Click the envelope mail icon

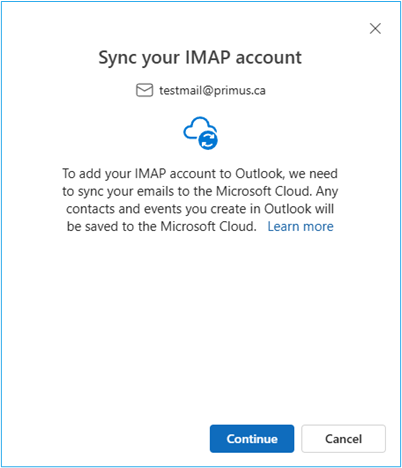[144, 90]
